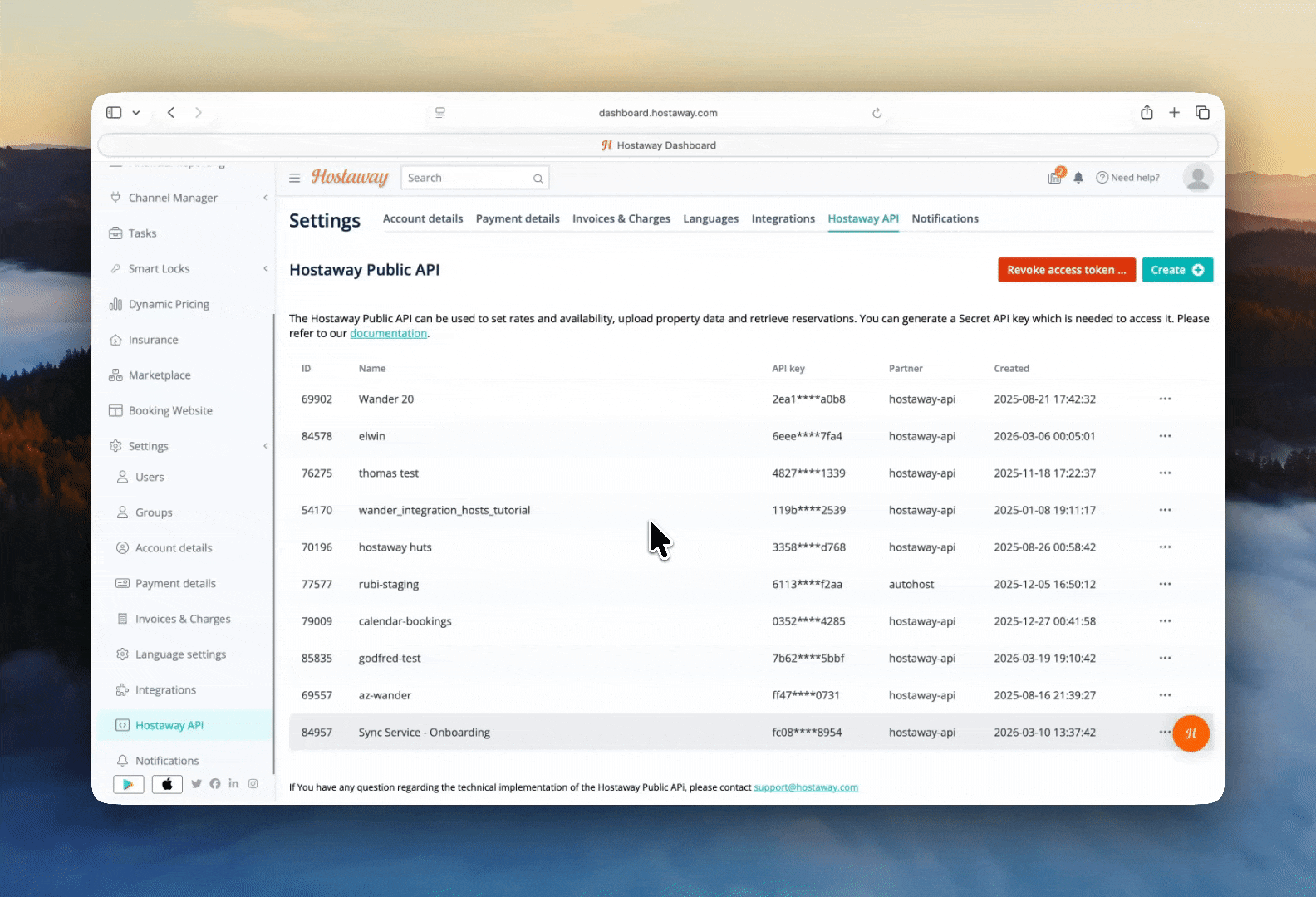Viewport: 1316px width, 897px height.
Task: Open Invoices & Charges in the sidebar
Action: (183, 620)
